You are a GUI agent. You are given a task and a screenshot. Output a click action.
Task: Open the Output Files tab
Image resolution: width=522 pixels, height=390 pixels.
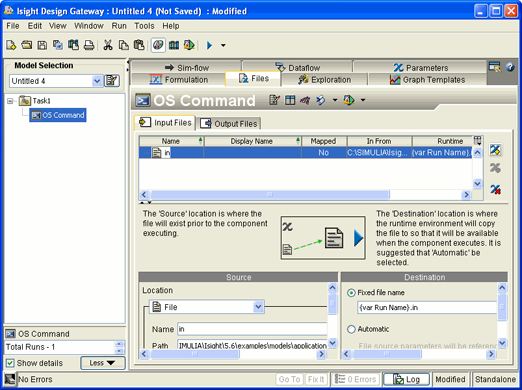click(x=228, y=124)
